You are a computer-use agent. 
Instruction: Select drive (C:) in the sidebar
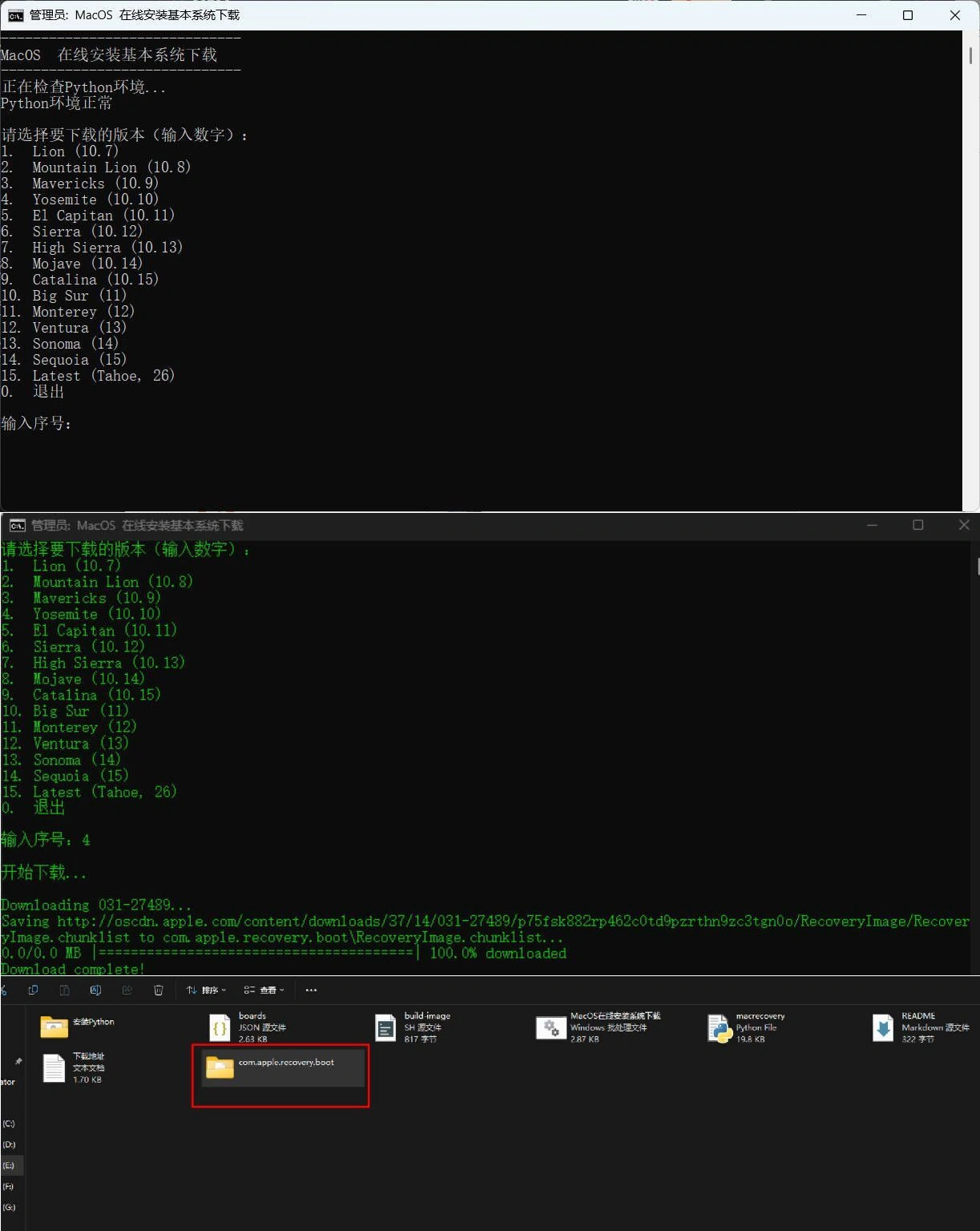pos(9,1124)
